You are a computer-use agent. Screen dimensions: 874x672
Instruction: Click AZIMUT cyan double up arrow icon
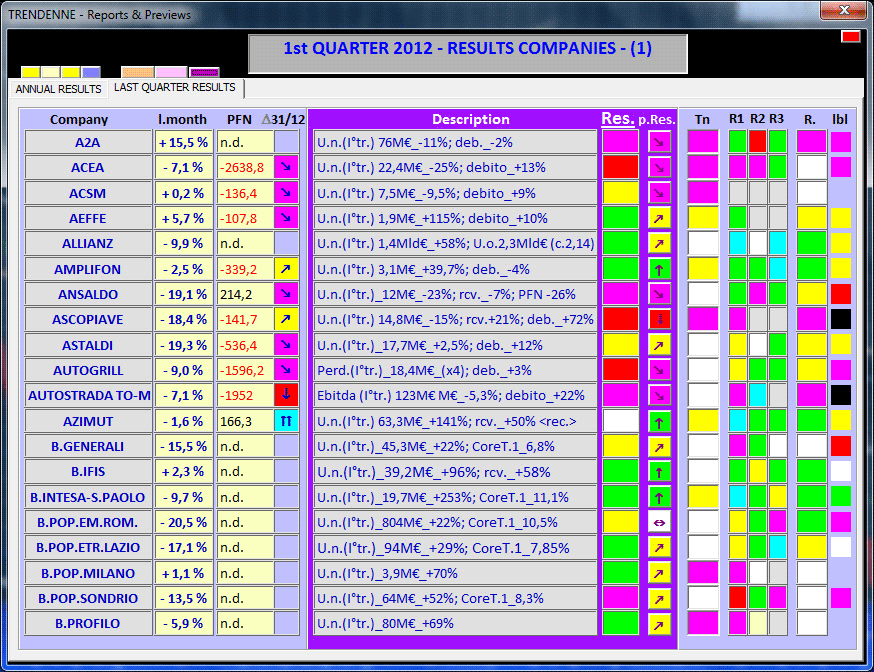tap(287, 421)
